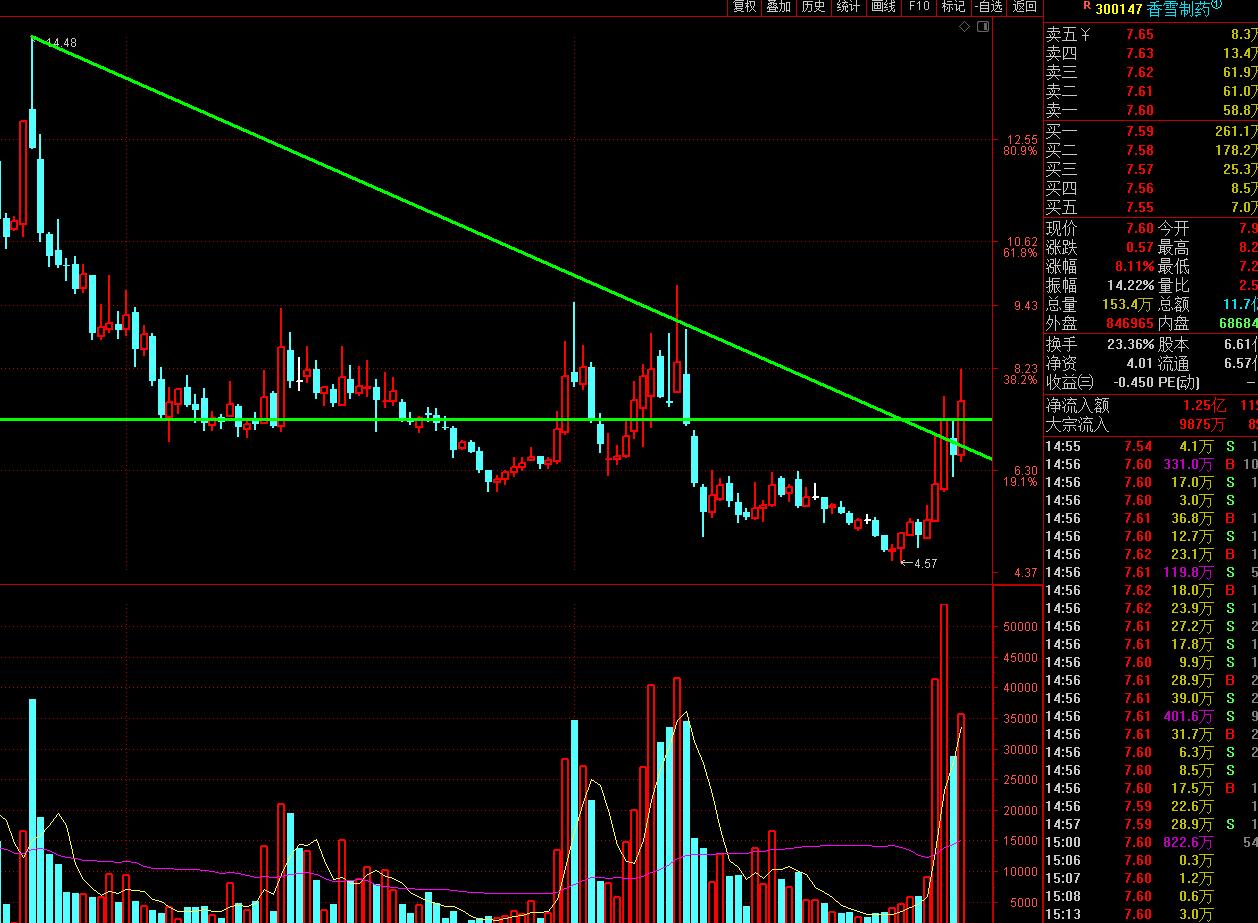Click the tallest red volume bar
Image resolution: width=1258 pixels, height=923 pixels.
(944, 763)
